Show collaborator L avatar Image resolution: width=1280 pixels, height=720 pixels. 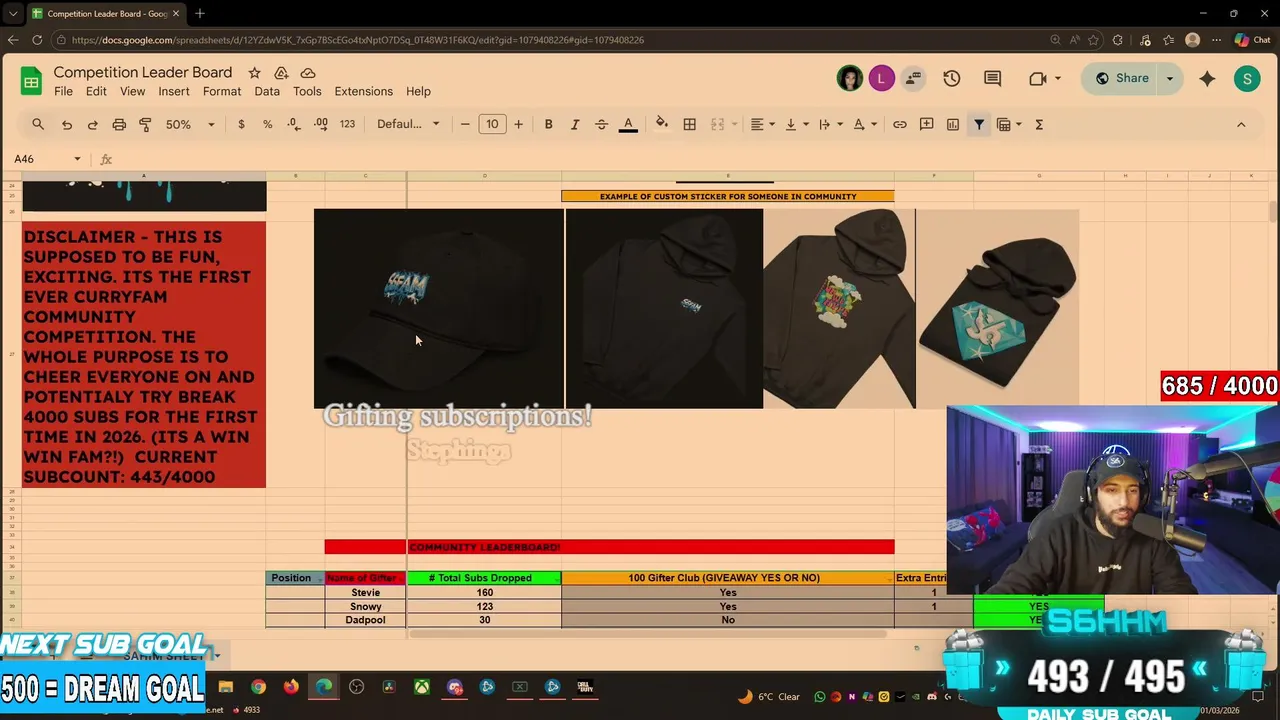(881, 78)
